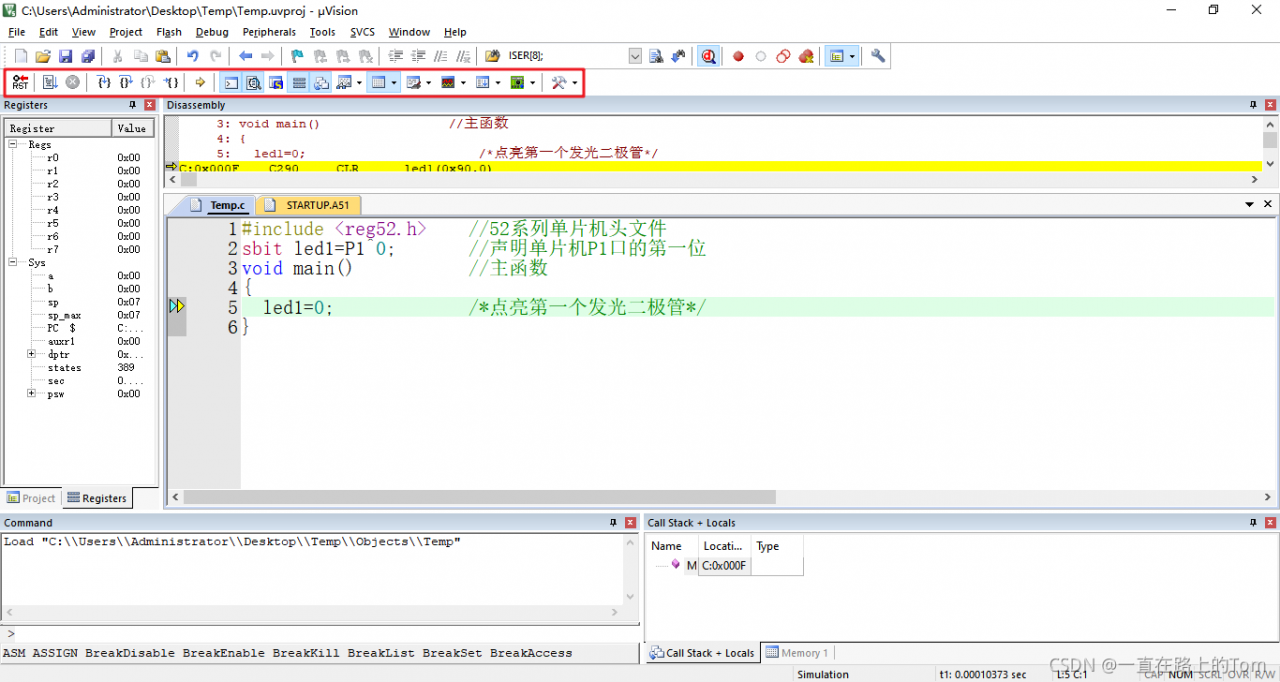The height and width of the screenshot is (682, 1280).
Task: Toggle the Symbols Window button
Action: pyautogui.click(x=276, y=82)
